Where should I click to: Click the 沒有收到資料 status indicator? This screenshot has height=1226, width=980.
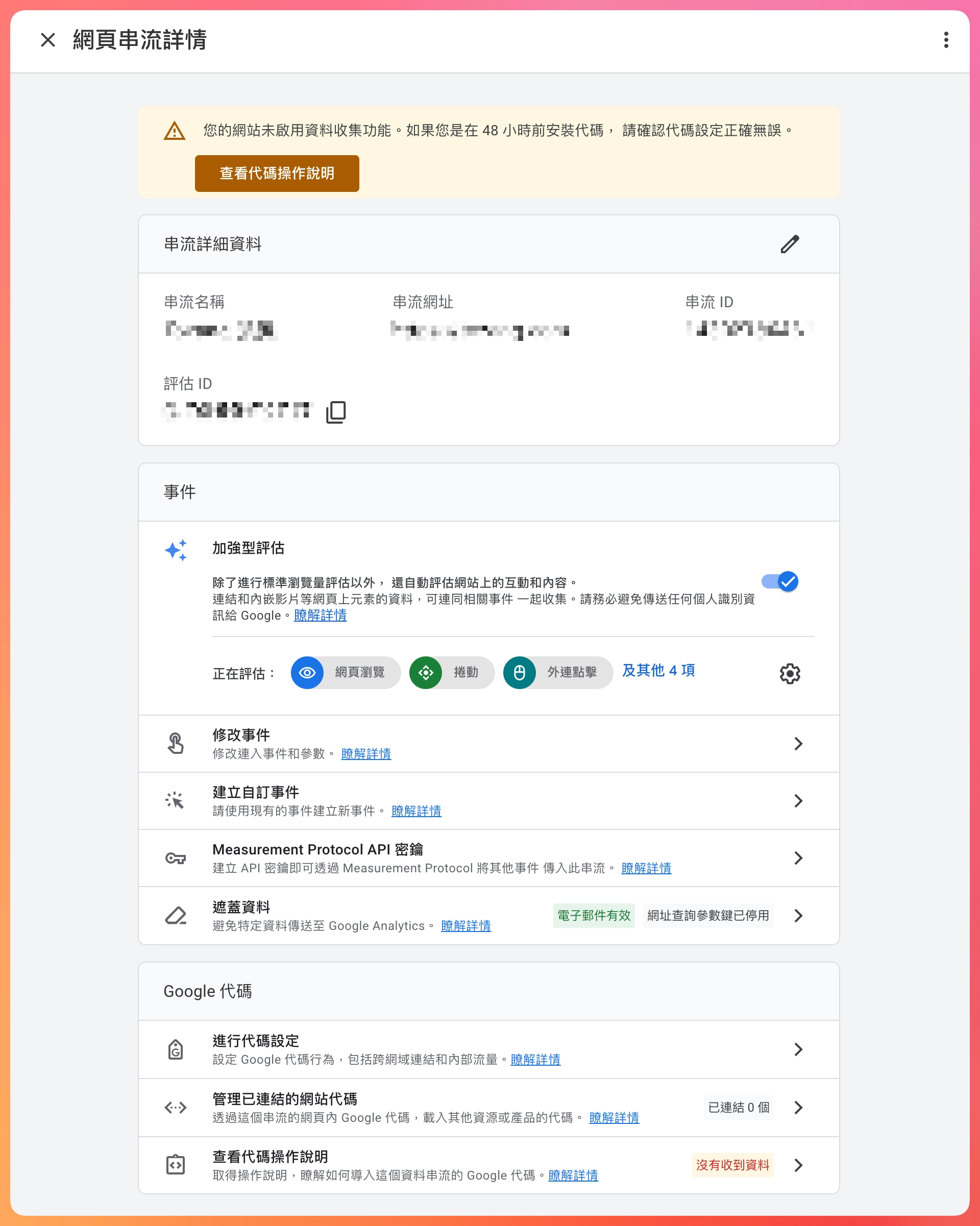pos(732,1166)
